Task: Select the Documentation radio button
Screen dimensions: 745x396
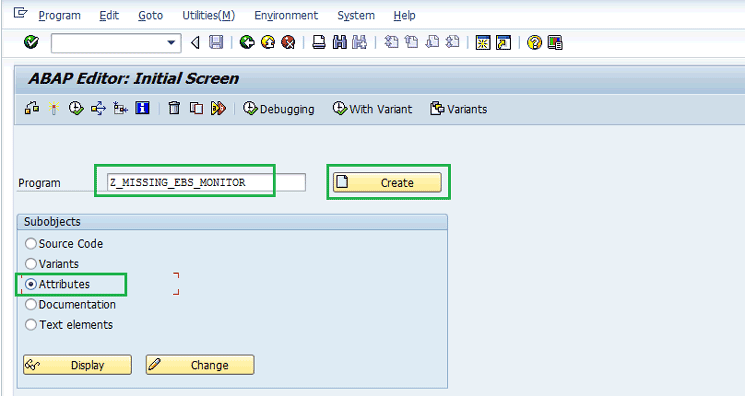Action: (x=31, y=305)
